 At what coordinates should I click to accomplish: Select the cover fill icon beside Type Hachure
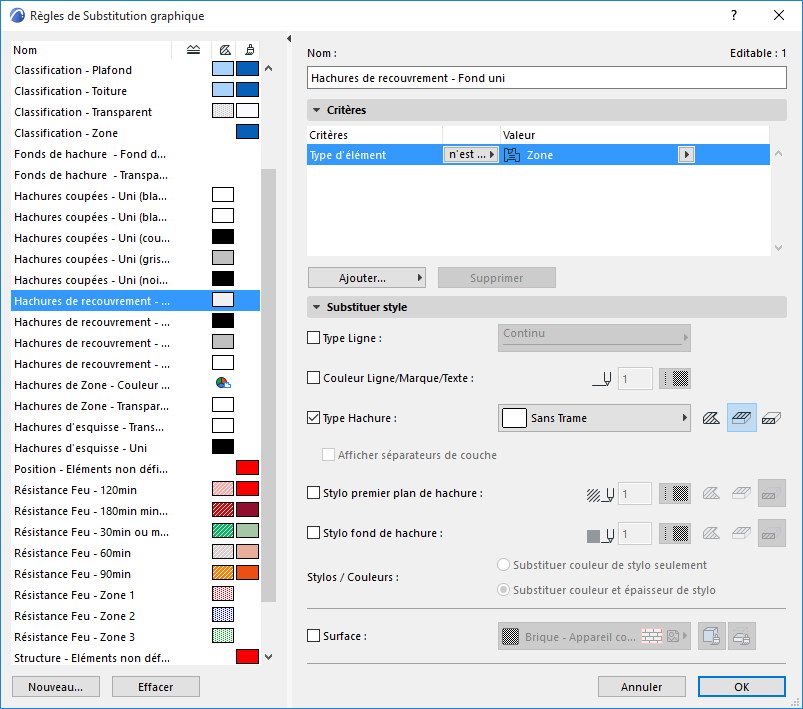(742, 418)
